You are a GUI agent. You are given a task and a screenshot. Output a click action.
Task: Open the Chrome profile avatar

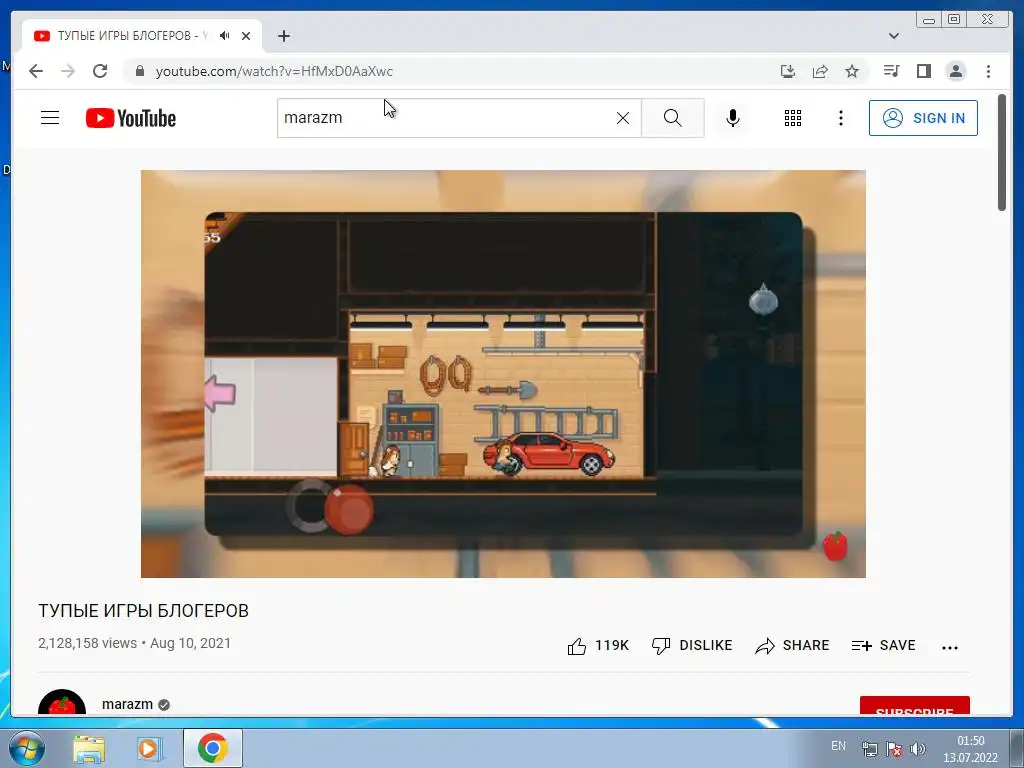click(956, 71)
